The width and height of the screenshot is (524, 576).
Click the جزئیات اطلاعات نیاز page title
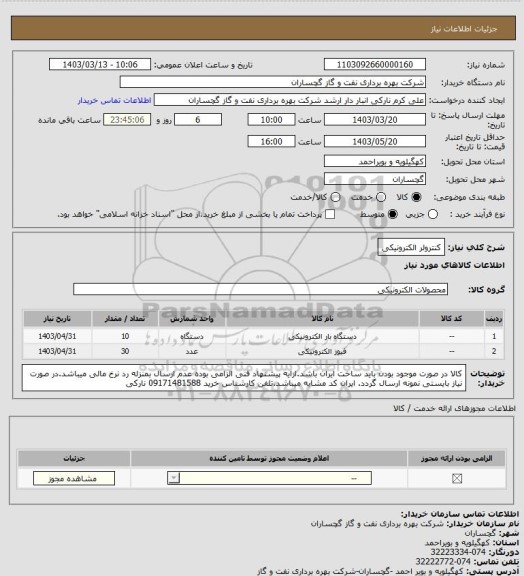(x=464, y=29)
